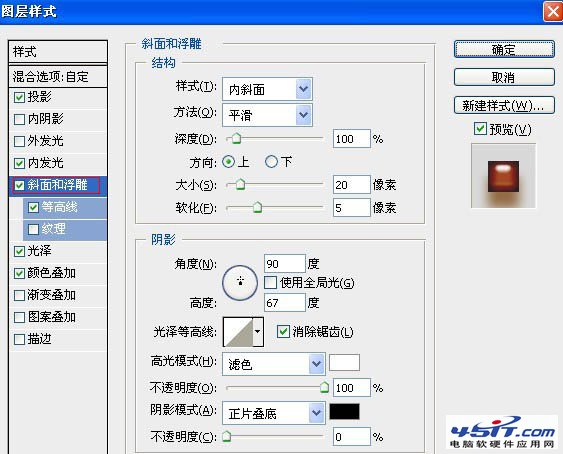This screenshot has height=454, width=563.
Task: Click the 确定 OK button
Action: click(504, 49)
